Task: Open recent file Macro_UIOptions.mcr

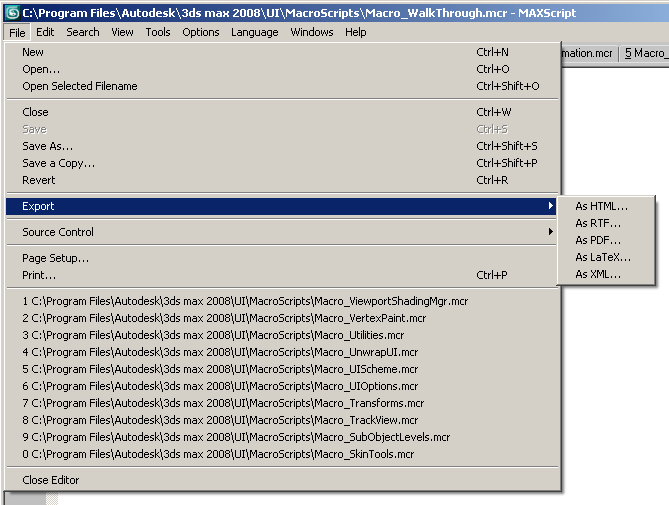Action: click(x=282, y=386)
